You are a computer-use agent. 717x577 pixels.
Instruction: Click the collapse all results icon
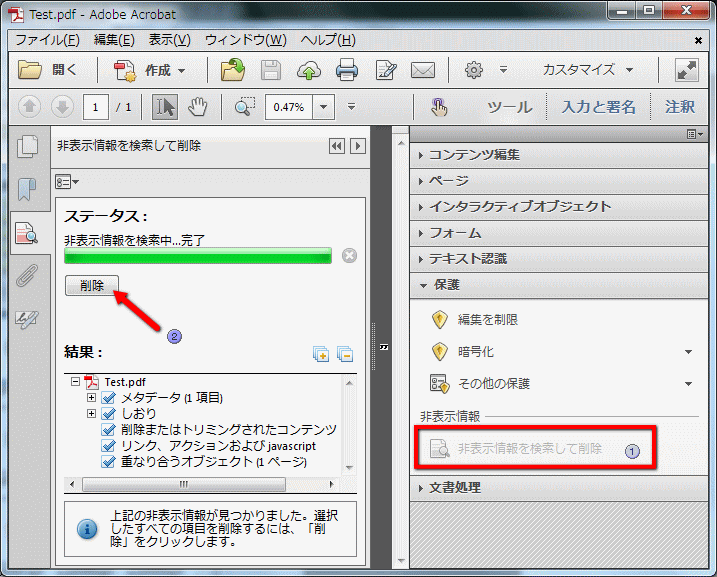click(345, 354)
